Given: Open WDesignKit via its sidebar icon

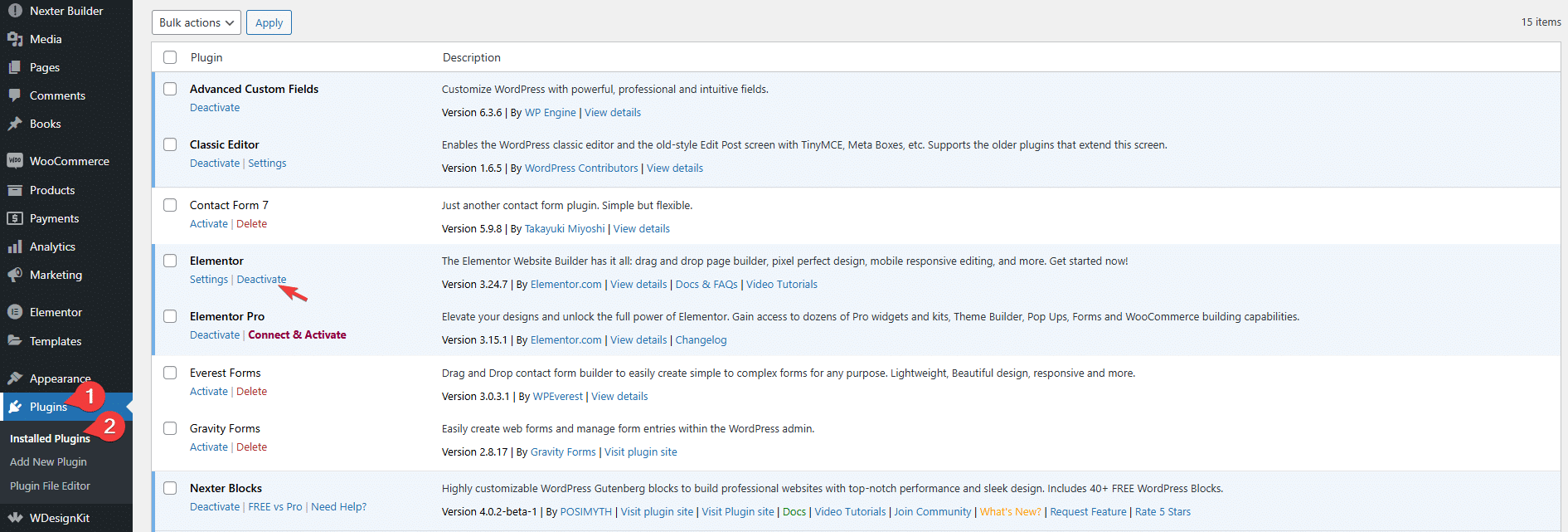Looking at the screenshot, I should (15, 518).
